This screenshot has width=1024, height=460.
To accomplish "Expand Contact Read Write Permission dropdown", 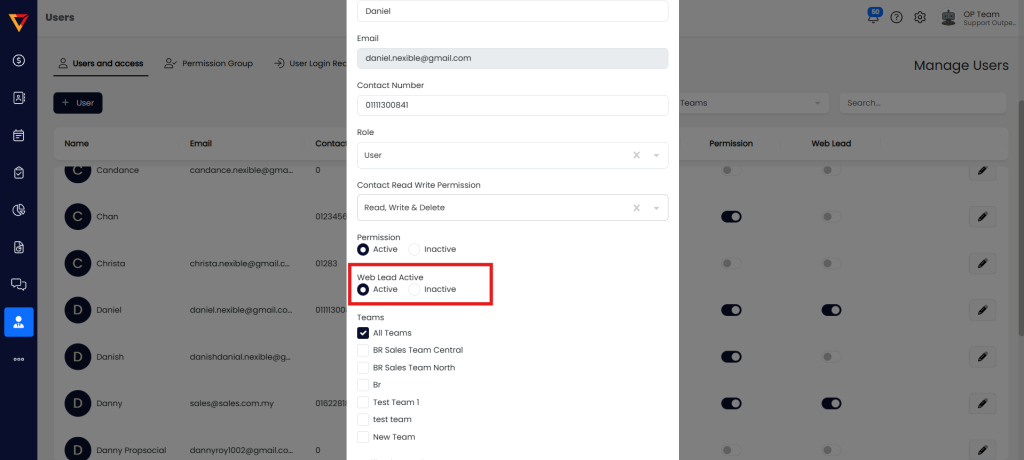I will tap(656, 208).
